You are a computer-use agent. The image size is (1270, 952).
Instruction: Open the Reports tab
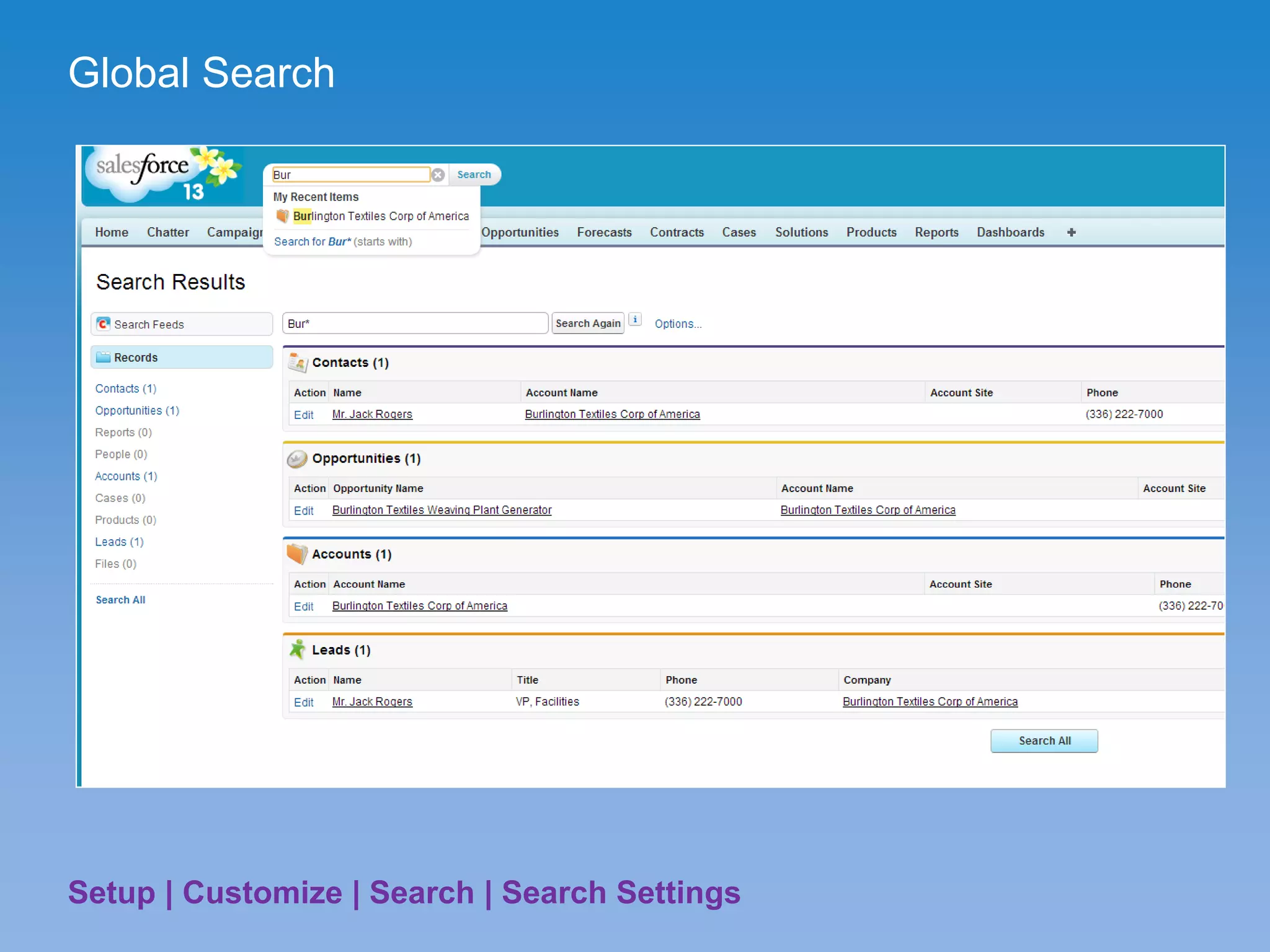[936, 232]
